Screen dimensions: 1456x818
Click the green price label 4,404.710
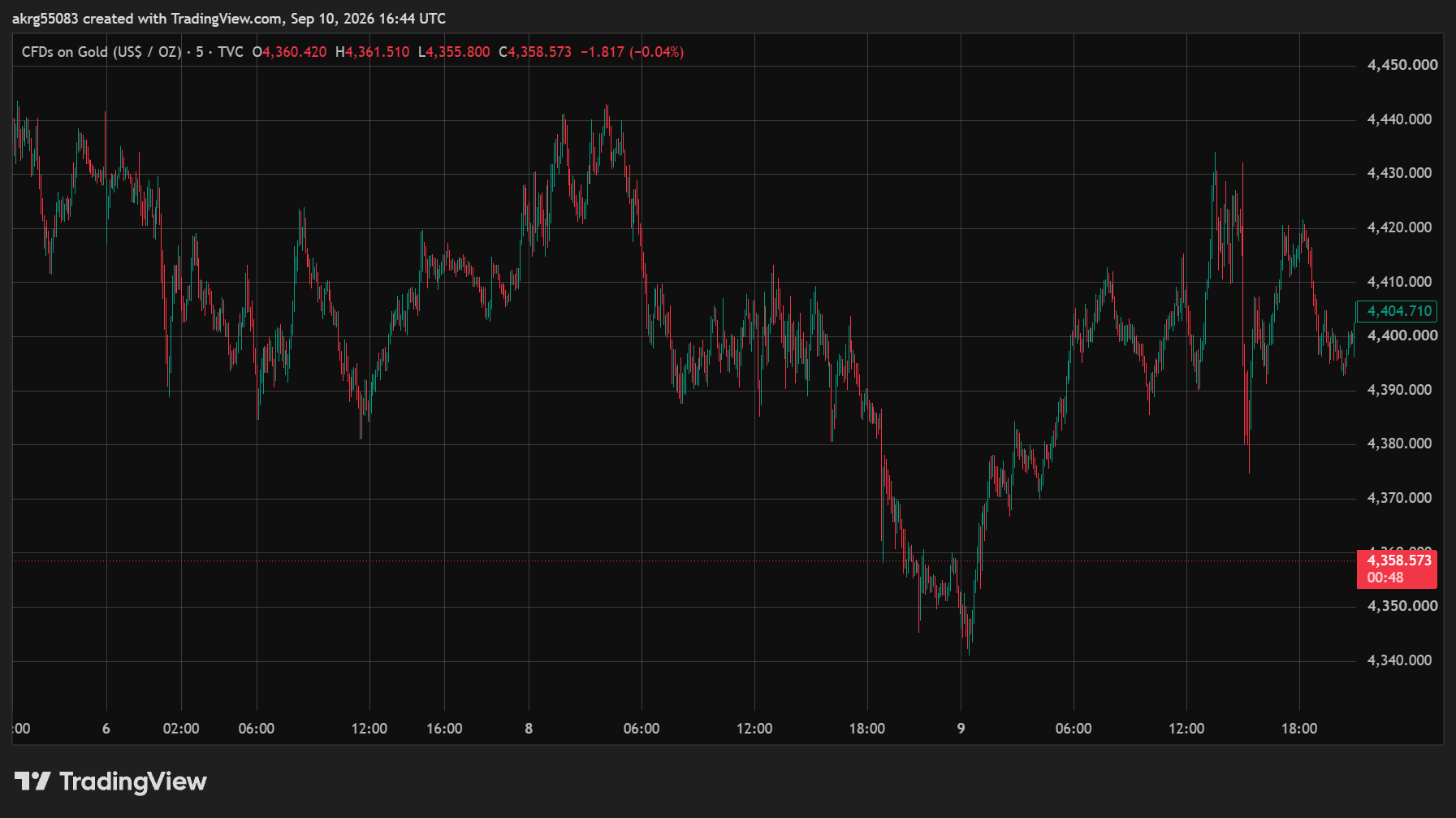[x=1397, y=311]
